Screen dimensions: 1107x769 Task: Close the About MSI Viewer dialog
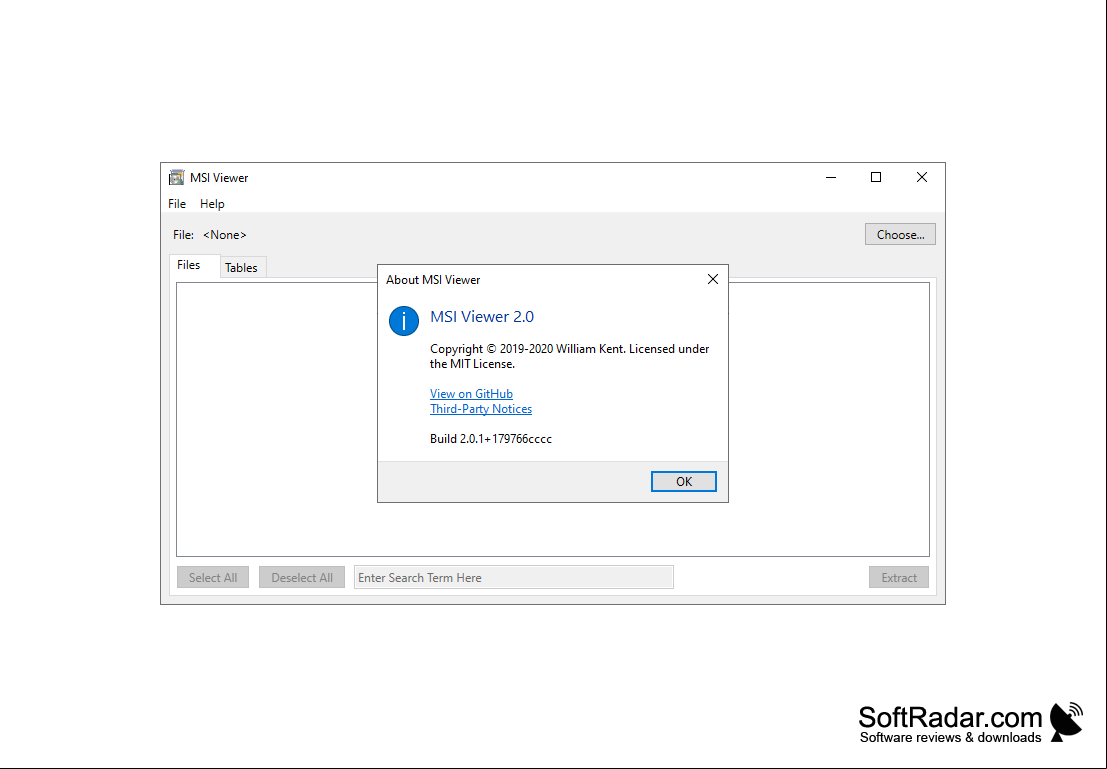(x=713, y=279)
